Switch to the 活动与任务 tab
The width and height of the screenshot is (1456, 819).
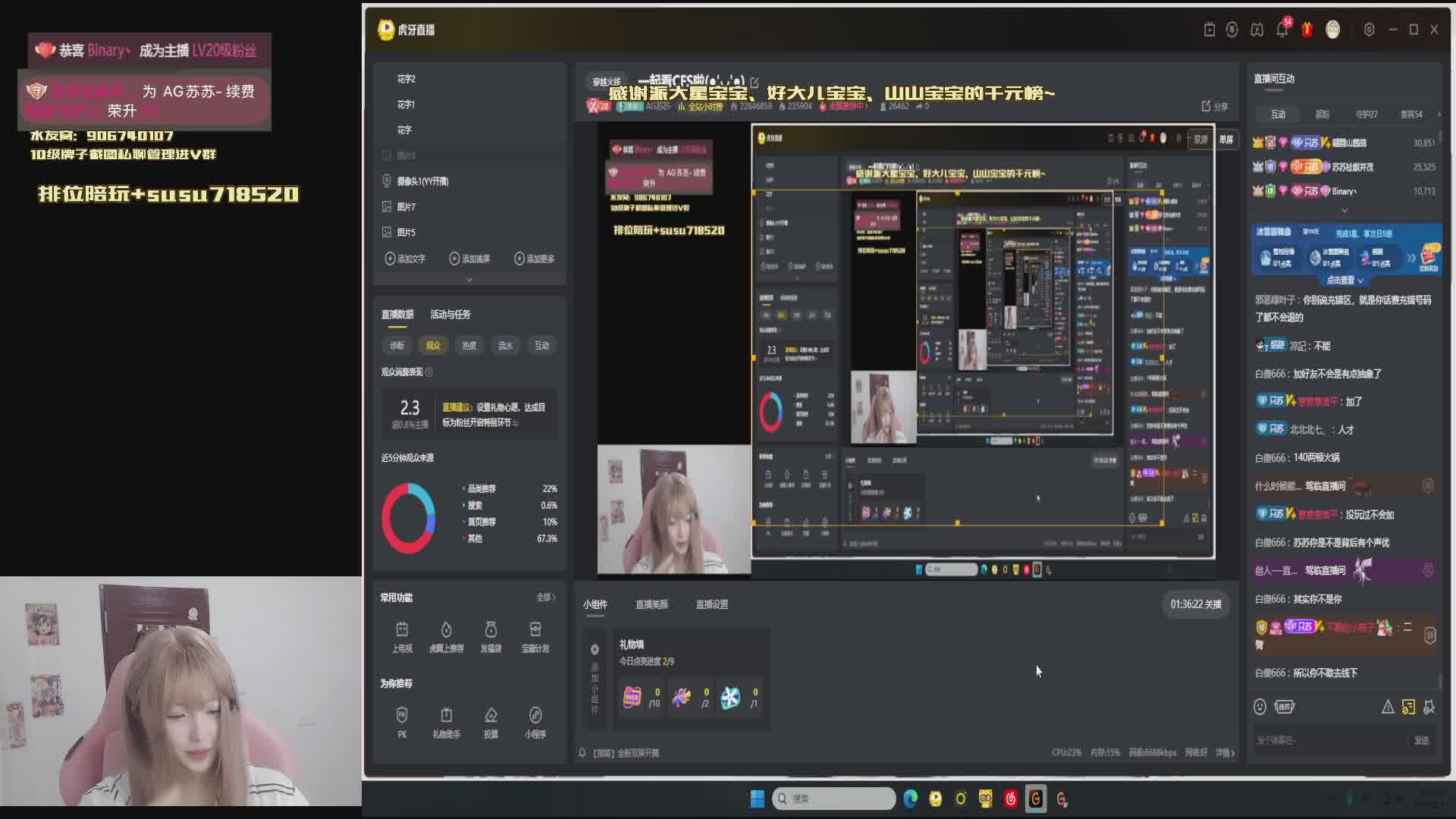[450, 315]
